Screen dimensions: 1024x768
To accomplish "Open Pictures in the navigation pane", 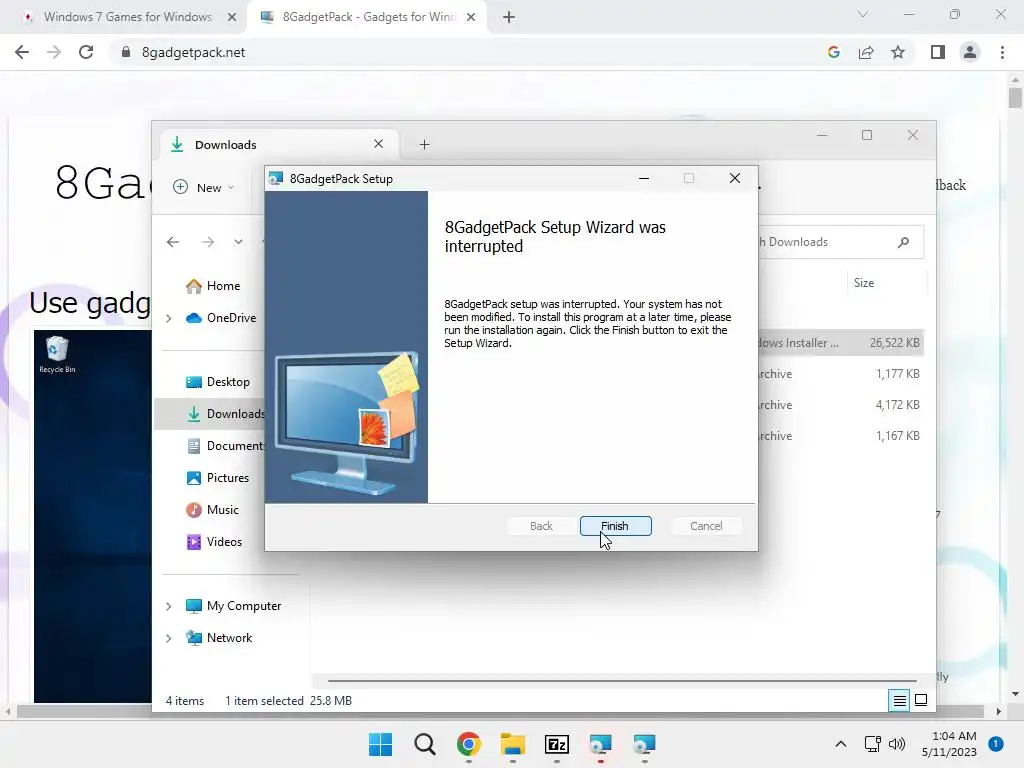I will click(x=217, y=478).
